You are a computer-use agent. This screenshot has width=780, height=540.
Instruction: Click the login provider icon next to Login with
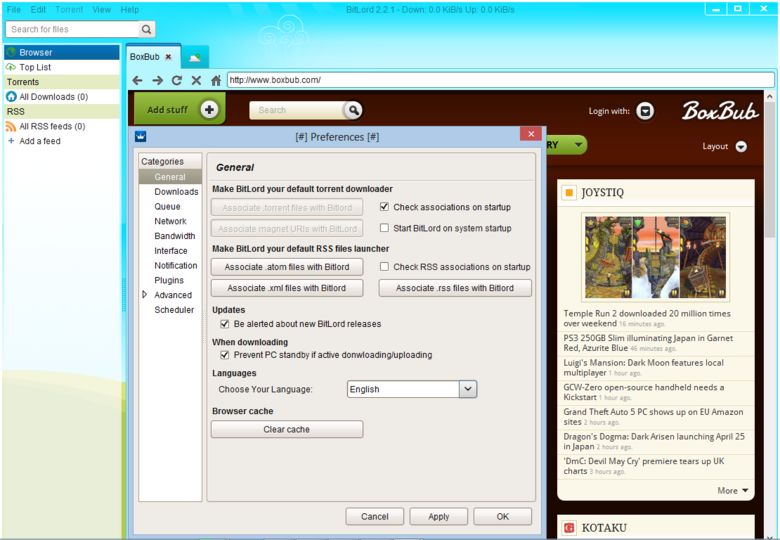pyautogui.click(x=645, y=110)
